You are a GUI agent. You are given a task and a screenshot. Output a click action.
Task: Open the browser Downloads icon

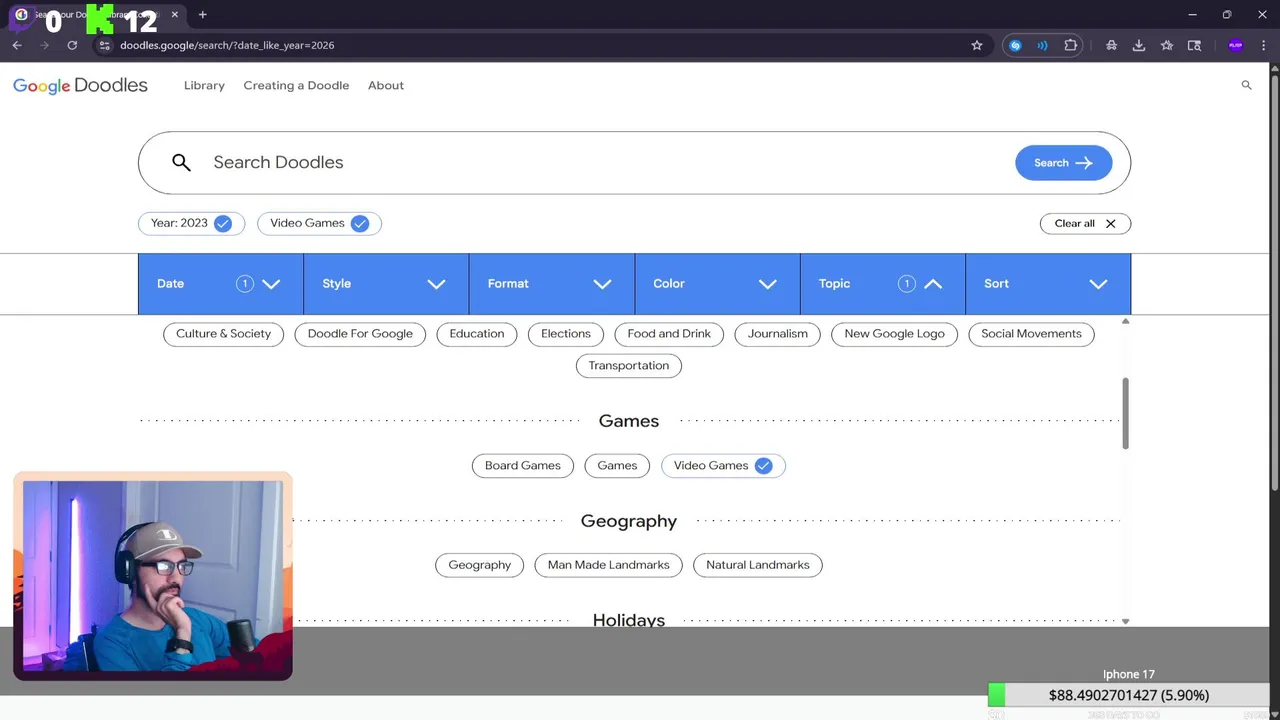click(x=1138, y=45)
